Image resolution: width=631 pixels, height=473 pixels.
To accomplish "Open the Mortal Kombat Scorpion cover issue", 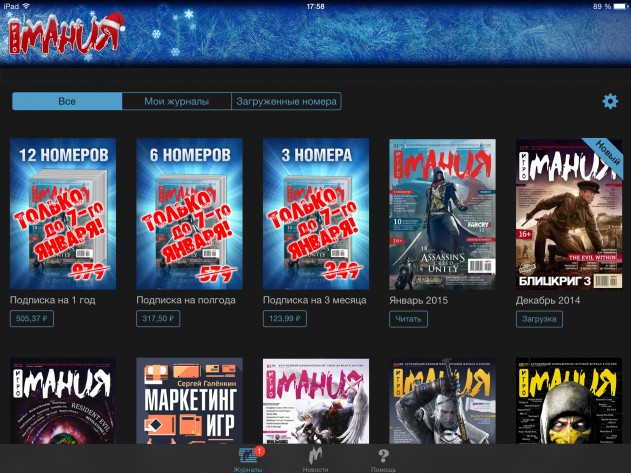I will pyautogui.click(x=569, y=401).
